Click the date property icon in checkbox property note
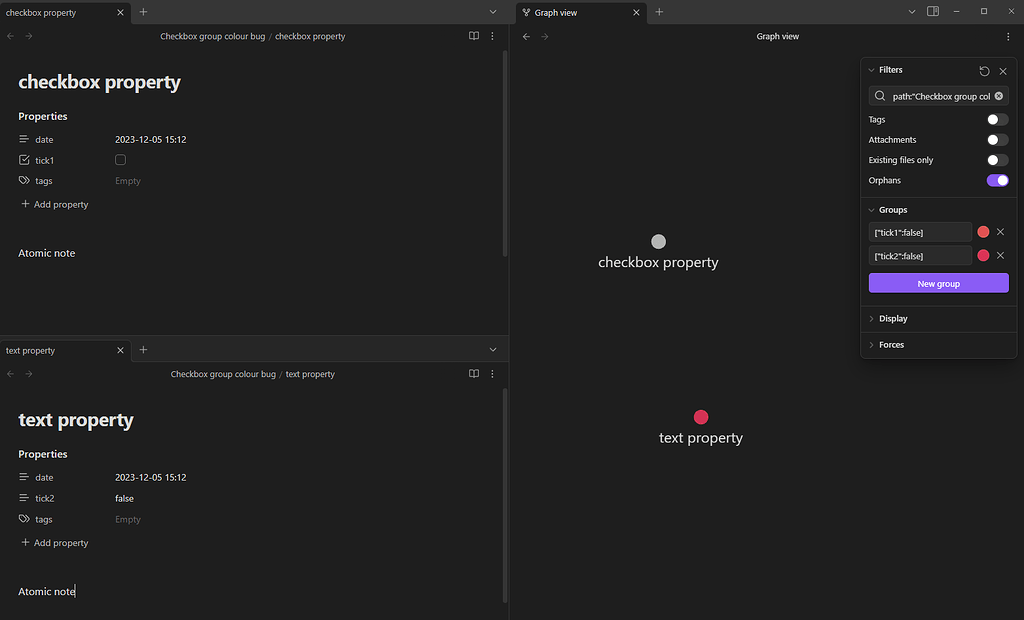This screenshot has height=620, width=1024. pyautogui.click(x=22, y=139)
